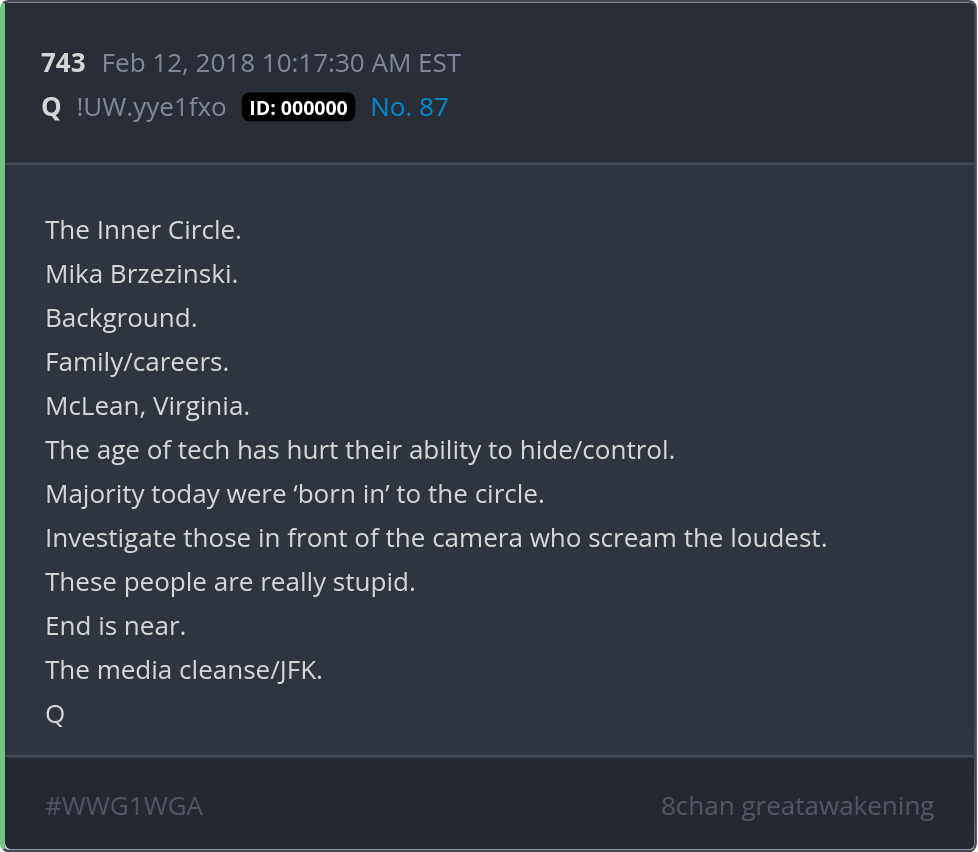
Task: Click the 'McLean, Virginia.' line
Action: click(x=147, y=406)
